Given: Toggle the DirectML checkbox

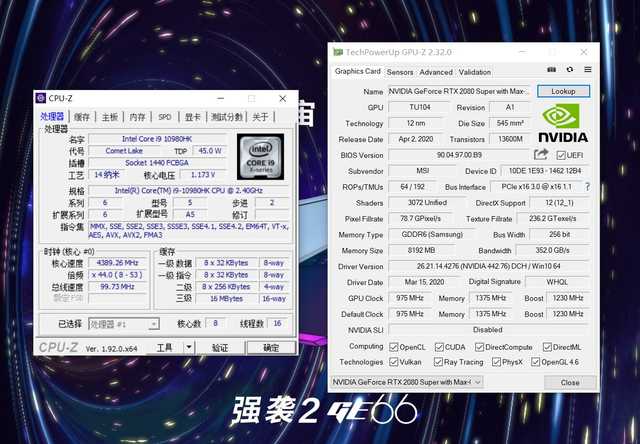Looking at the screenshot, I should pos(547,347).
